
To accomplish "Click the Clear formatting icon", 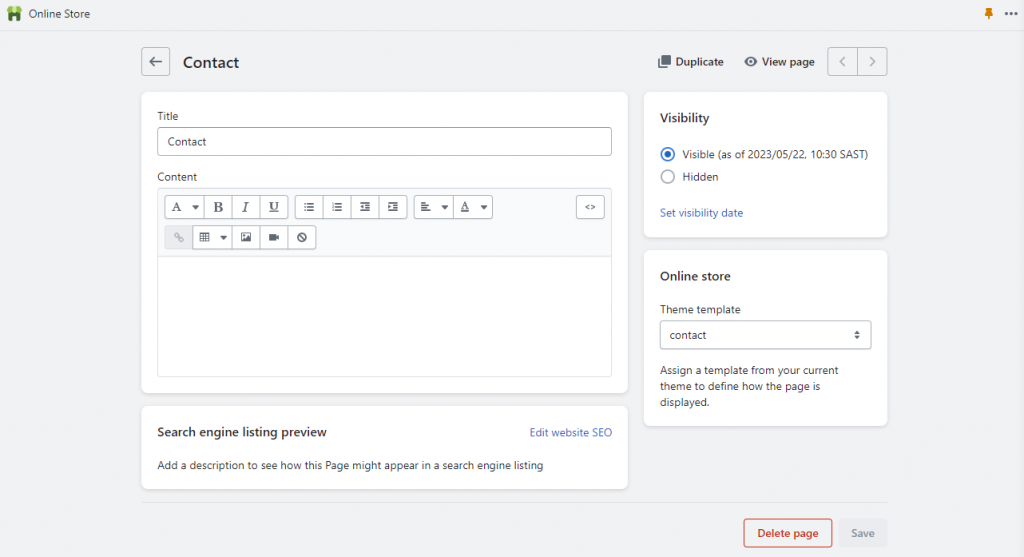I will (x=302, y=238).
